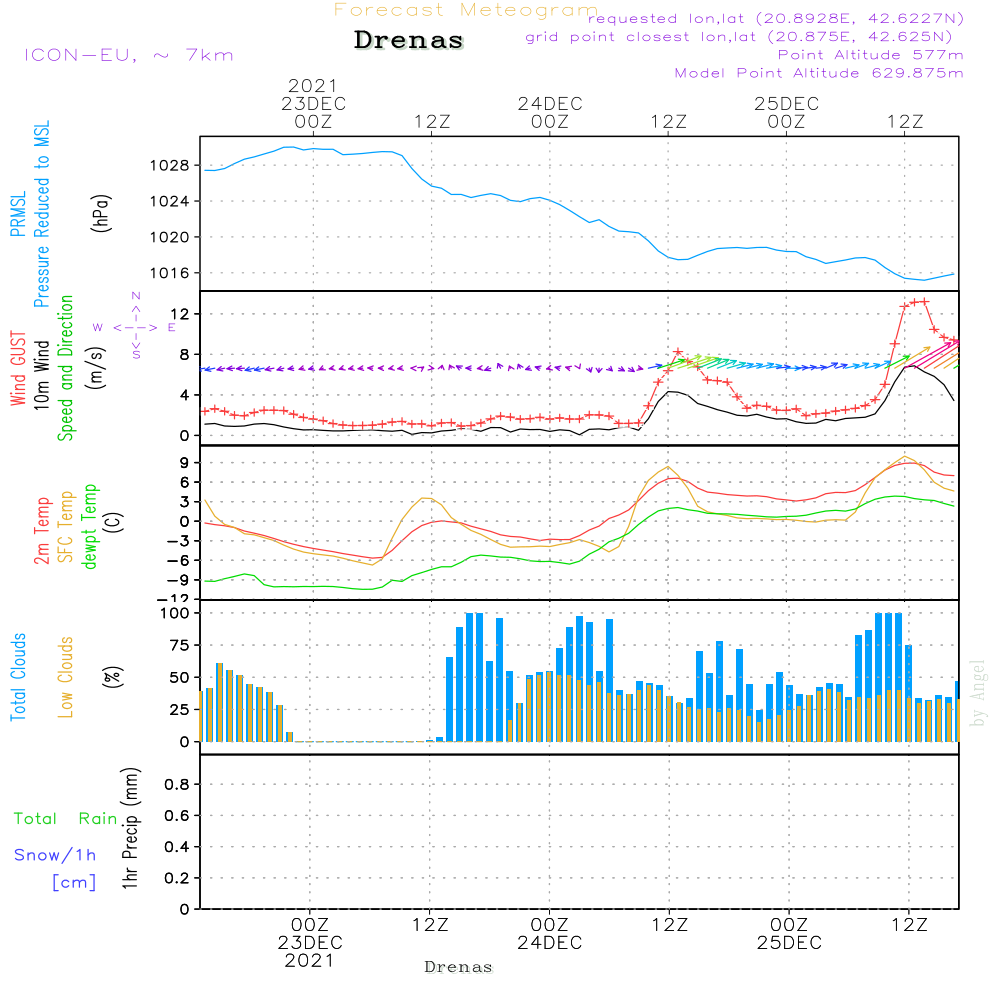Click the '2021' year label at top
The height and width of the screenshot is (1000, 1000).
pos(312,86)
